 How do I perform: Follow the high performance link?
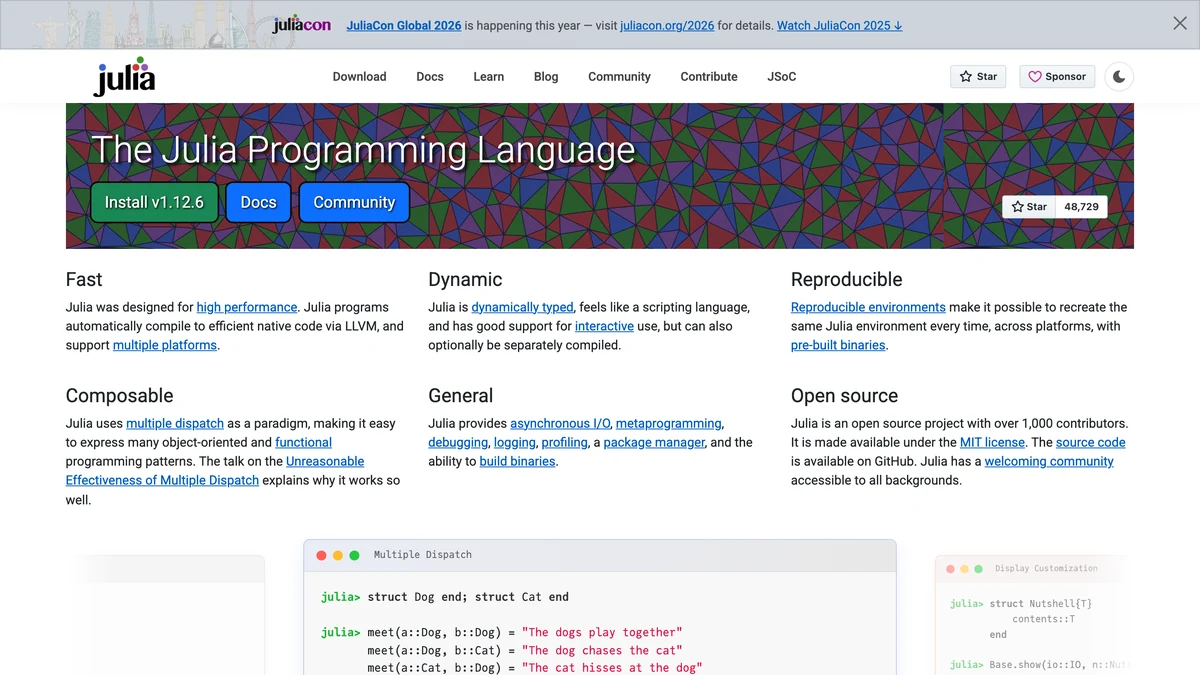247,307
